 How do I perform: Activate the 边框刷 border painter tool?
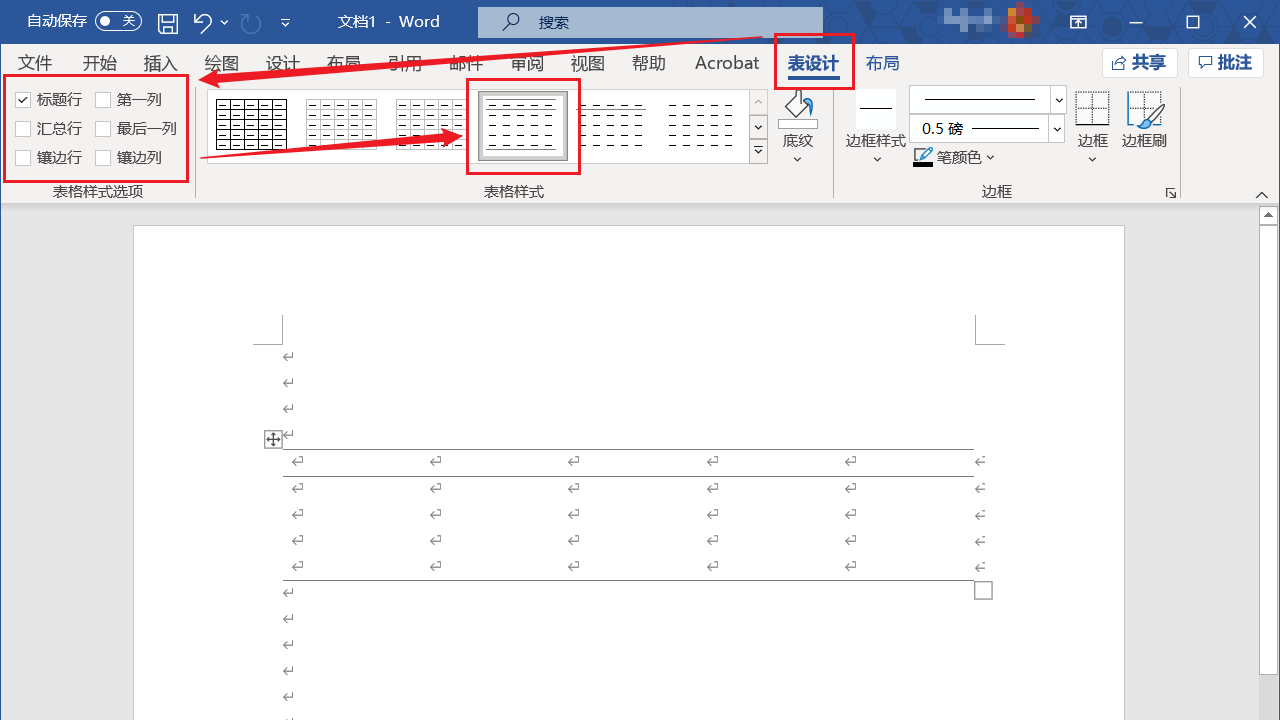pyautogui.click(x=1144, y=109)
